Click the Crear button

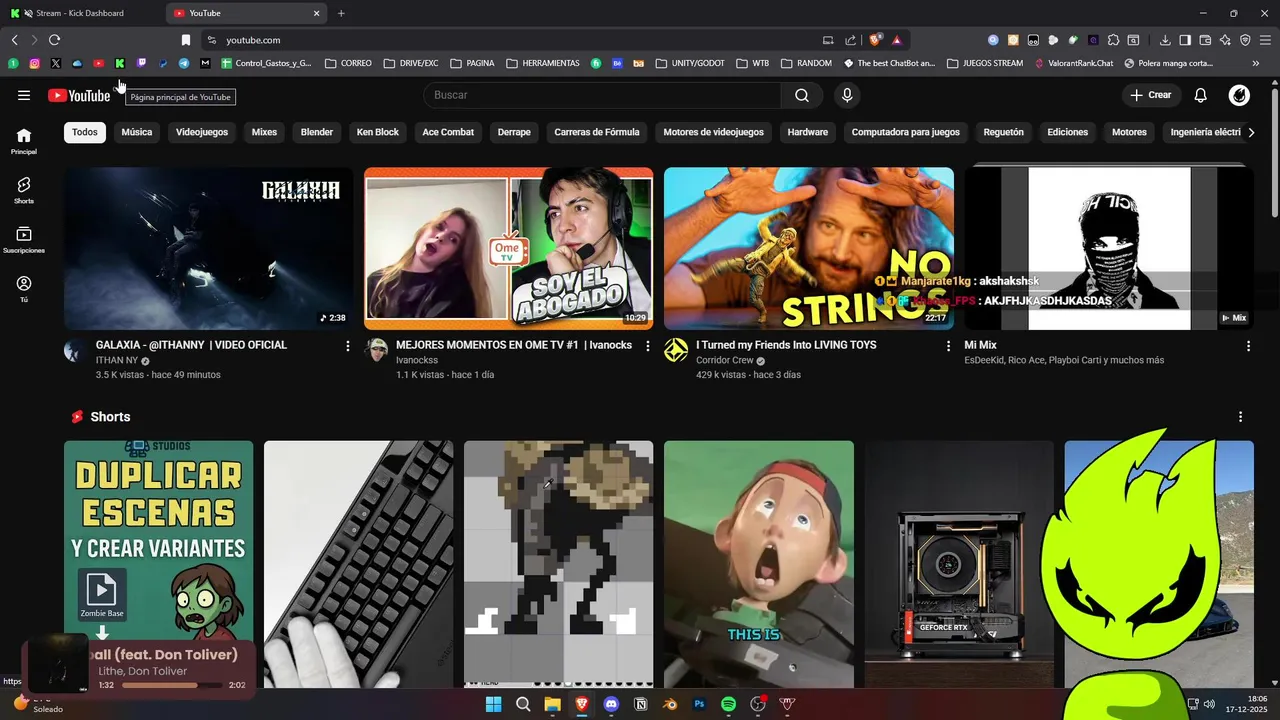(1151, 95)
